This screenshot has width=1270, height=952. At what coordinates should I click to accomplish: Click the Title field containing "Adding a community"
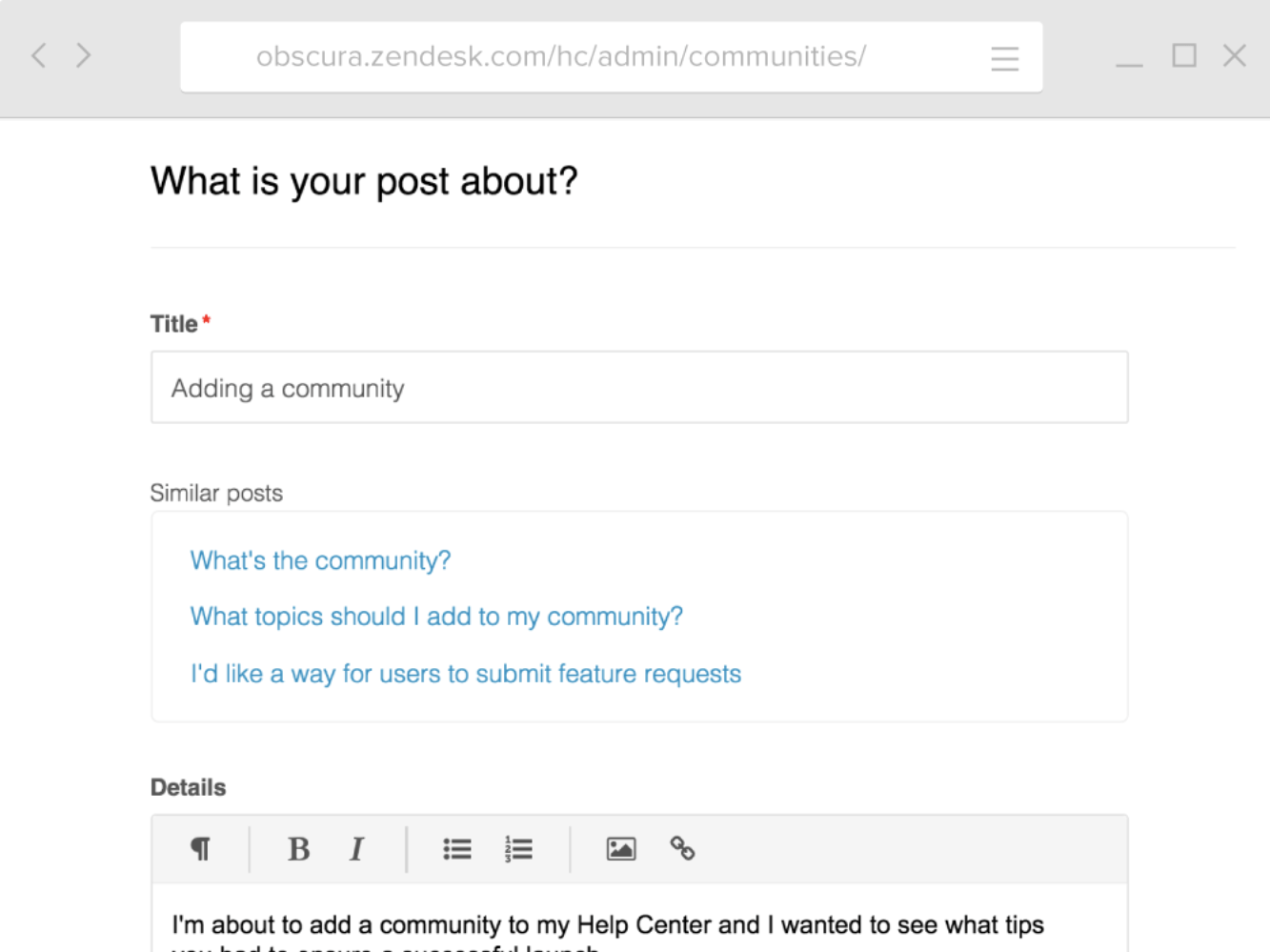tap(638, 387)
